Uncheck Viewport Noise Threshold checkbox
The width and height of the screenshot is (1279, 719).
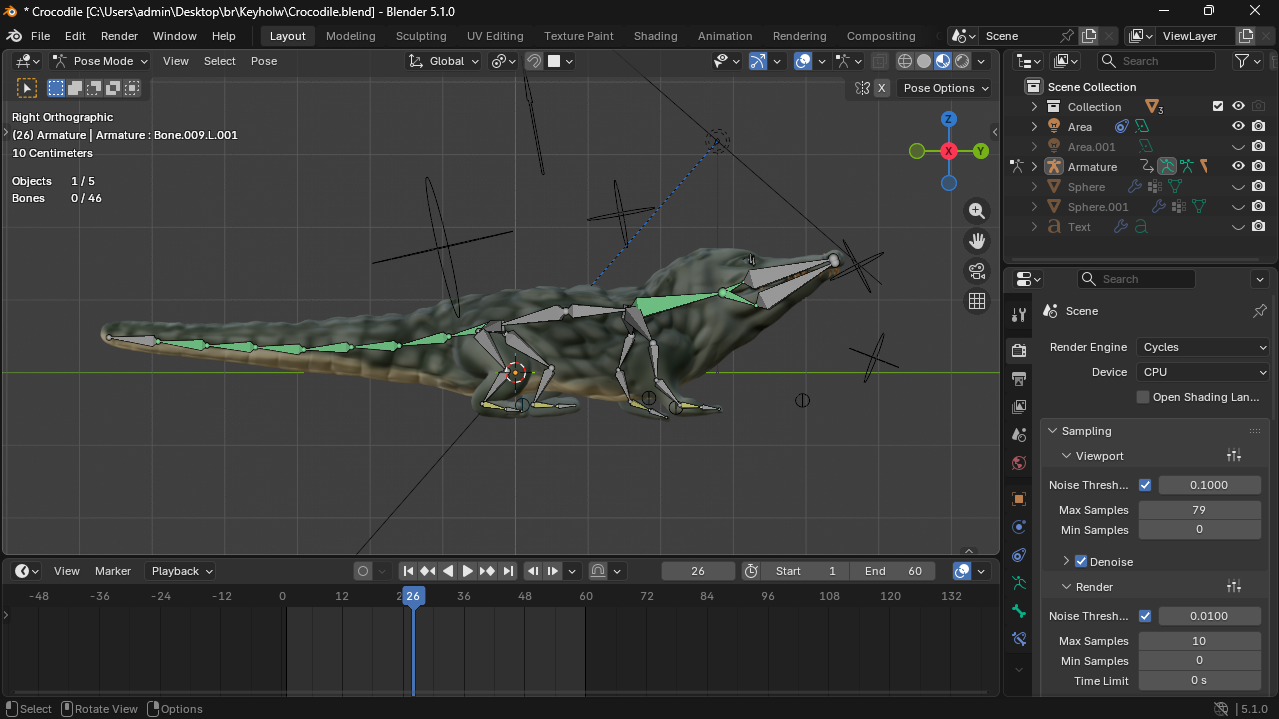[x=1145, y=485]
